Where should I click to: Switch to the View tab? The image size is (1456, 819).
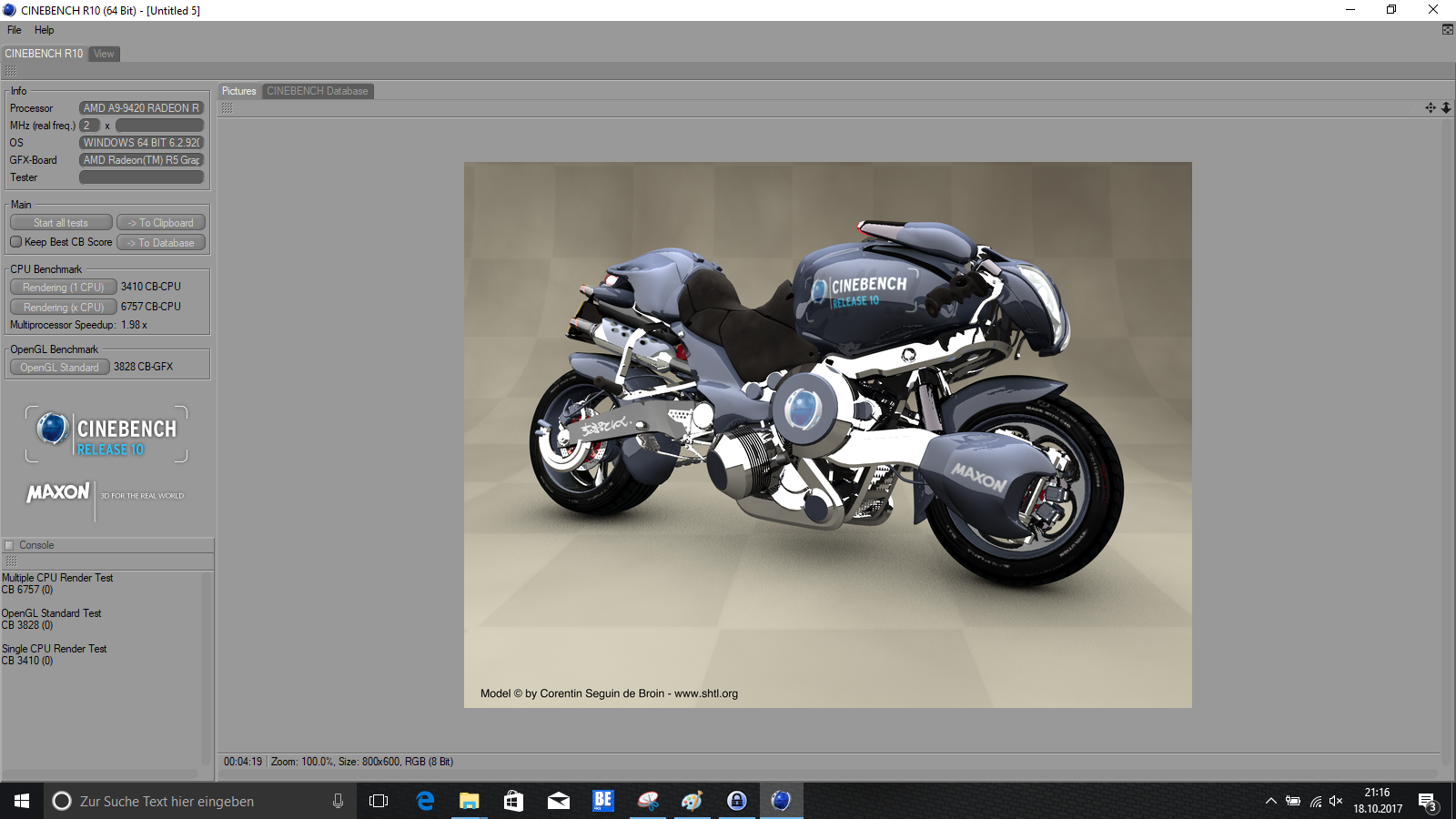click(x=104, y=54)
